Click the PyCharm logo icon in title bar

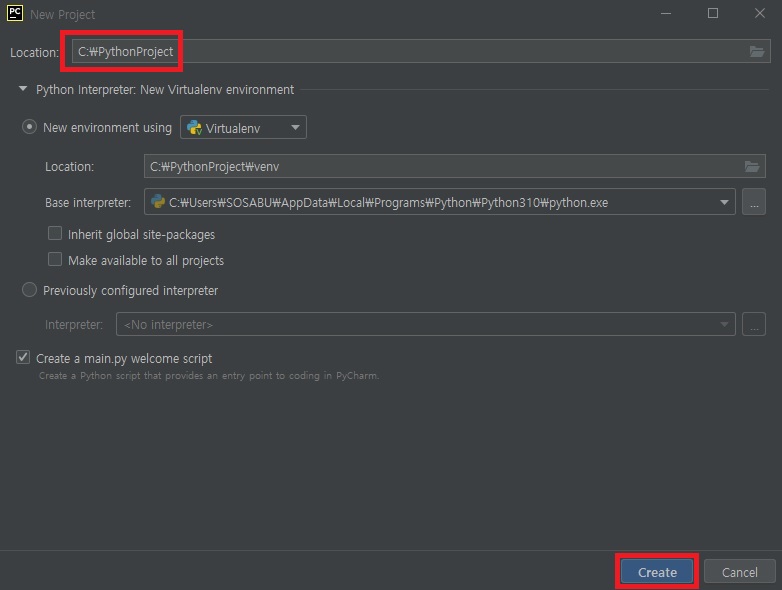[14, 13]
